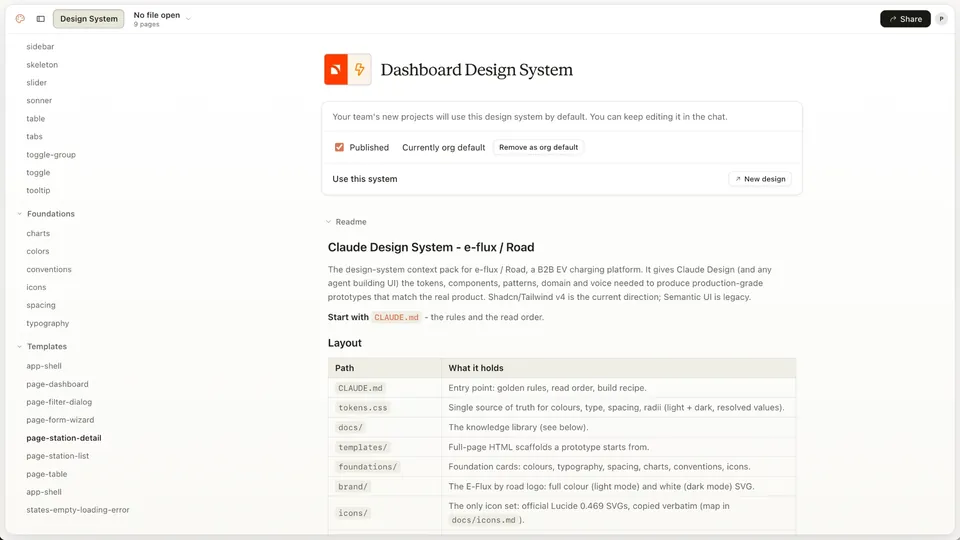Screen dimensions: 960x540
Task: Click the Currently org default label
Action: tap(443, 148)
